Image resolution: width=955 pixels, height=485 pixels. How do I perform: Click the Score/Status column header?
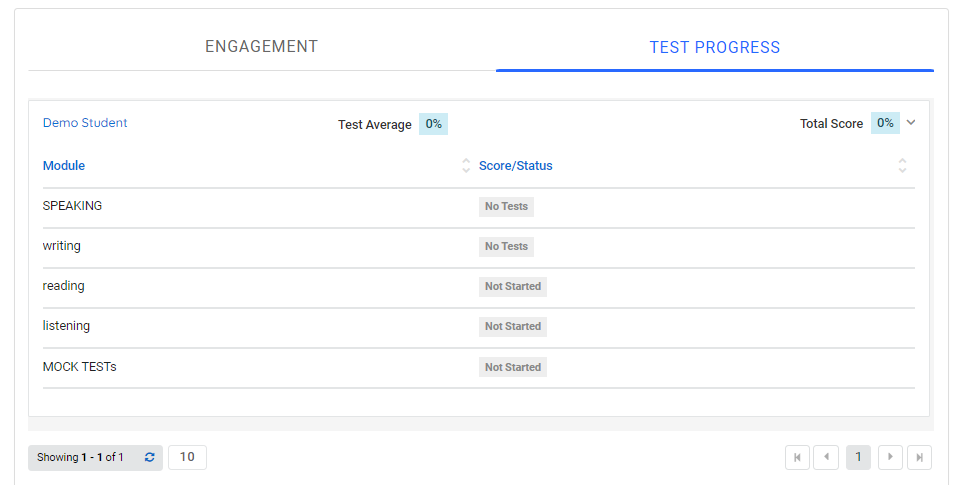(515, 166)
